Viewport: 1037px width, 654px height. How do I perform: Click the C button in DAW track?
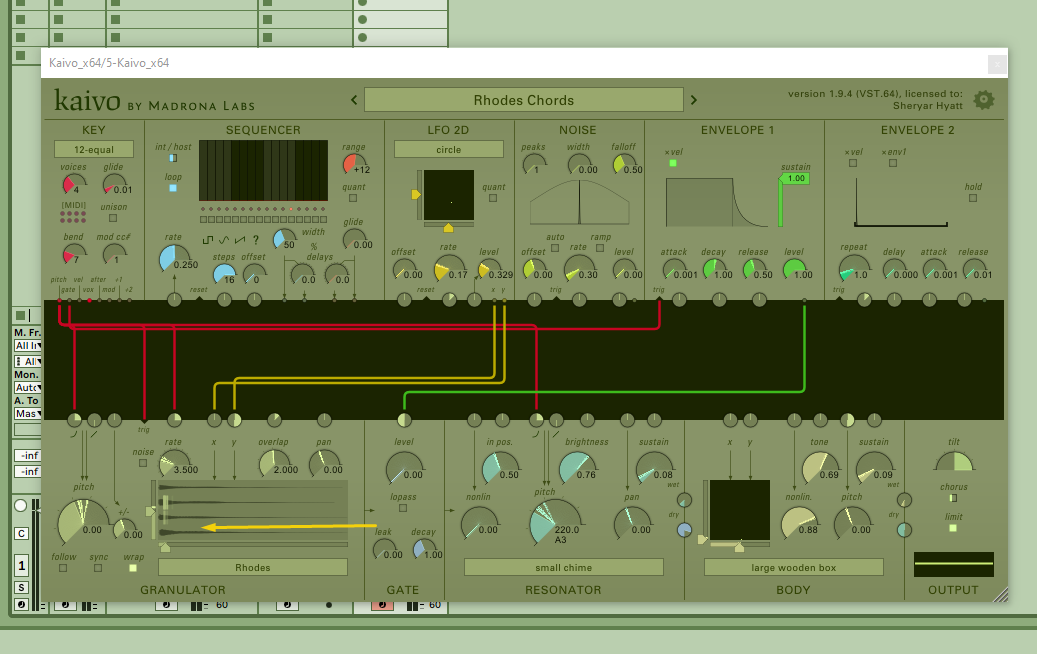click(21, 534)
